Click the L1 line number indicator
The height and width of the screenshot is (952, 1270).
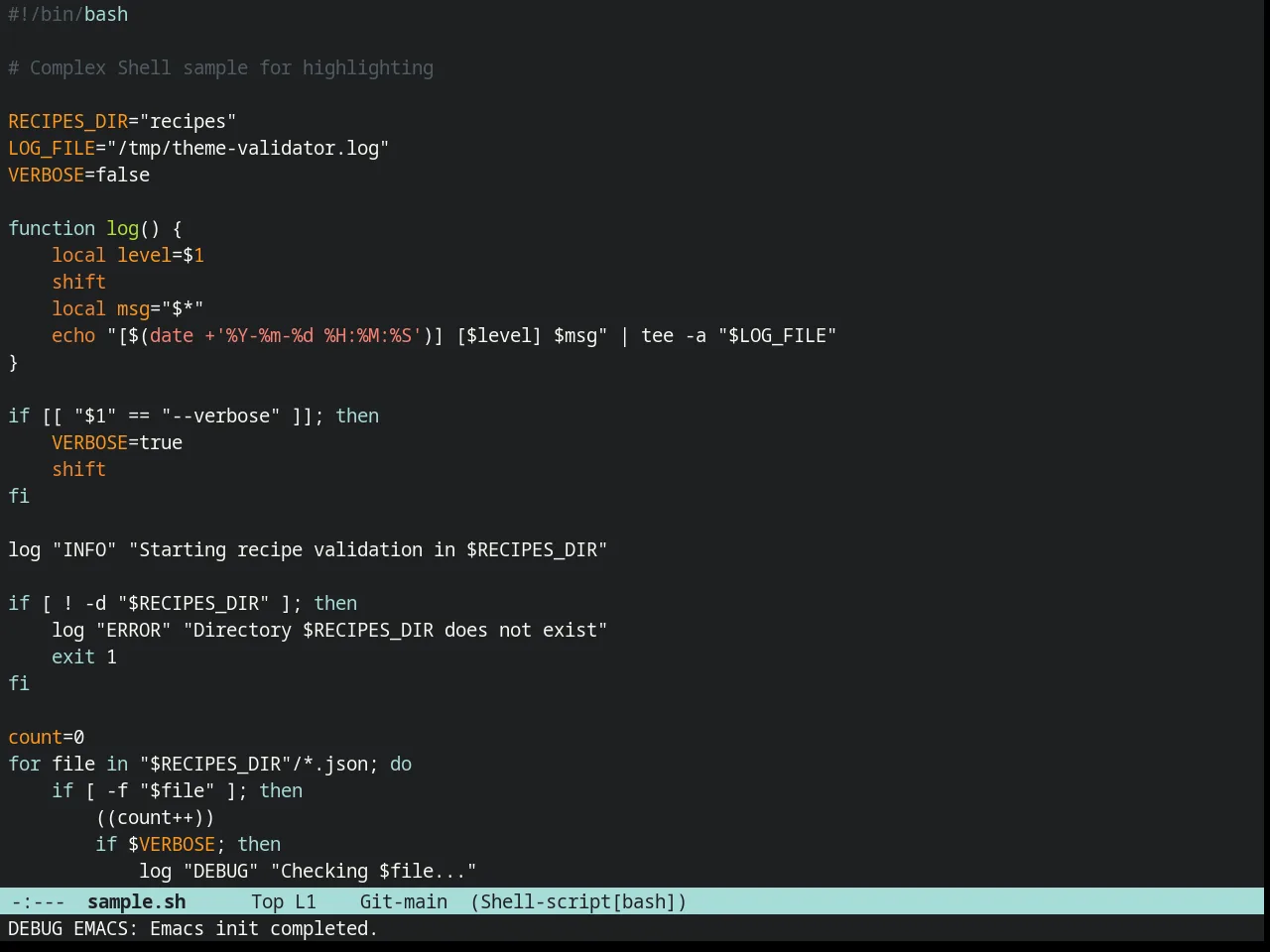coord(305,901)
